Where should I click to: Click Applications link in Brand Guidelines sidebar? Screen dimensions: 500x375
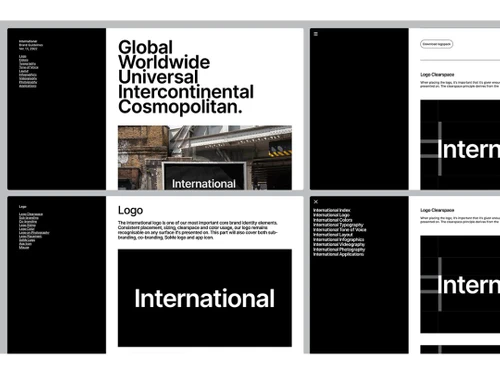pyautogui.click(x=28, y=86)
